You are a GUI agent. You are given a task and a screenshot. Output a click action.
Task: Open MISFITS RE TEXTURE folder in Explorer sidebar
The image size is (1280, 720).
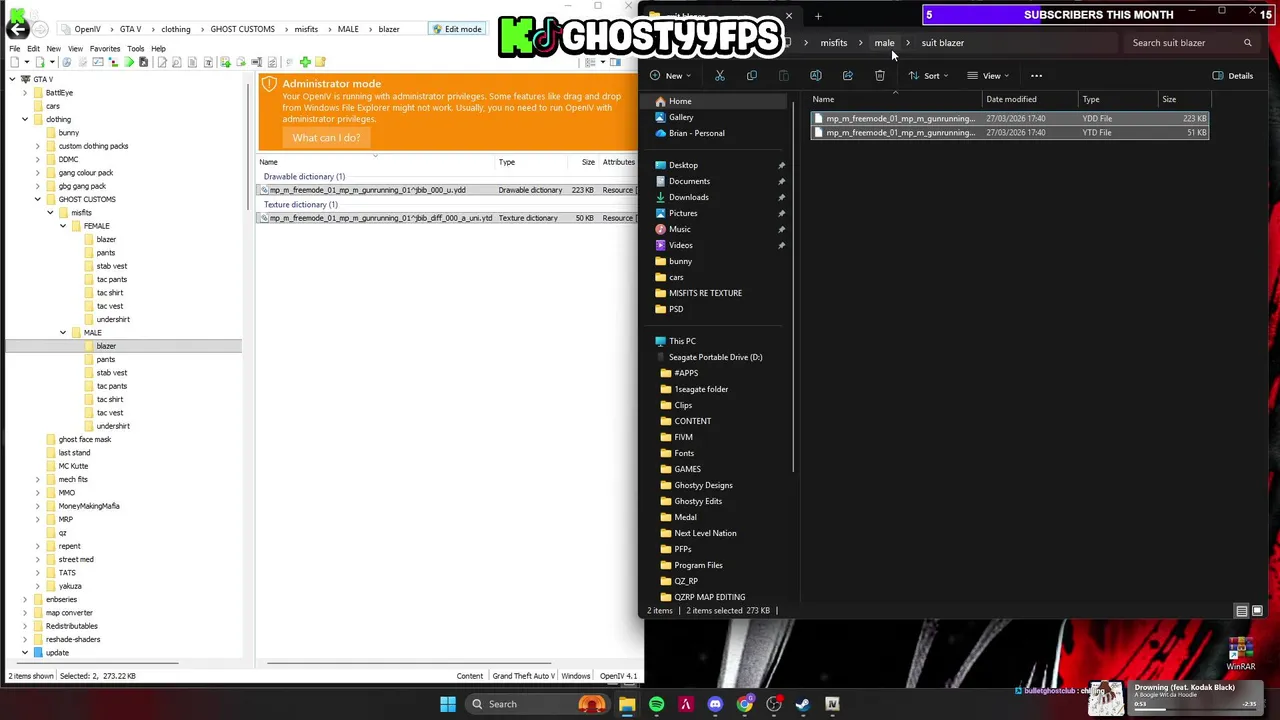coord(705,293)
